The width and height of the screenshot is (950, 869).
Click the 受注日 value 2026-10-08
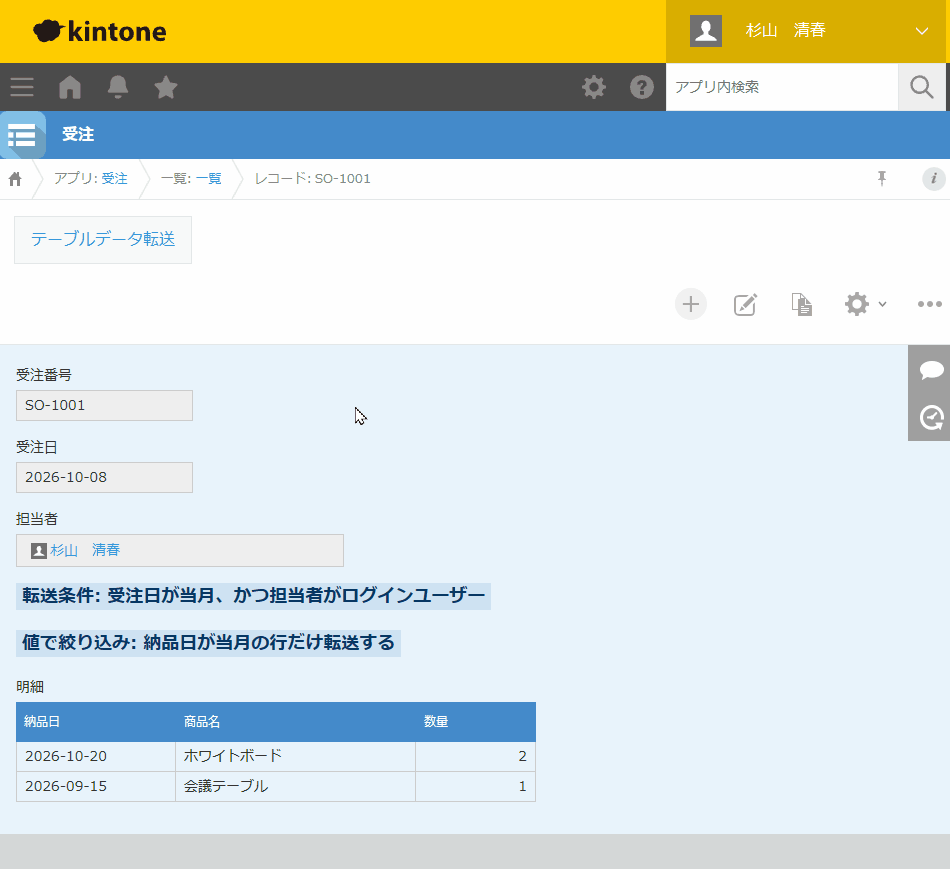[104, 478]
